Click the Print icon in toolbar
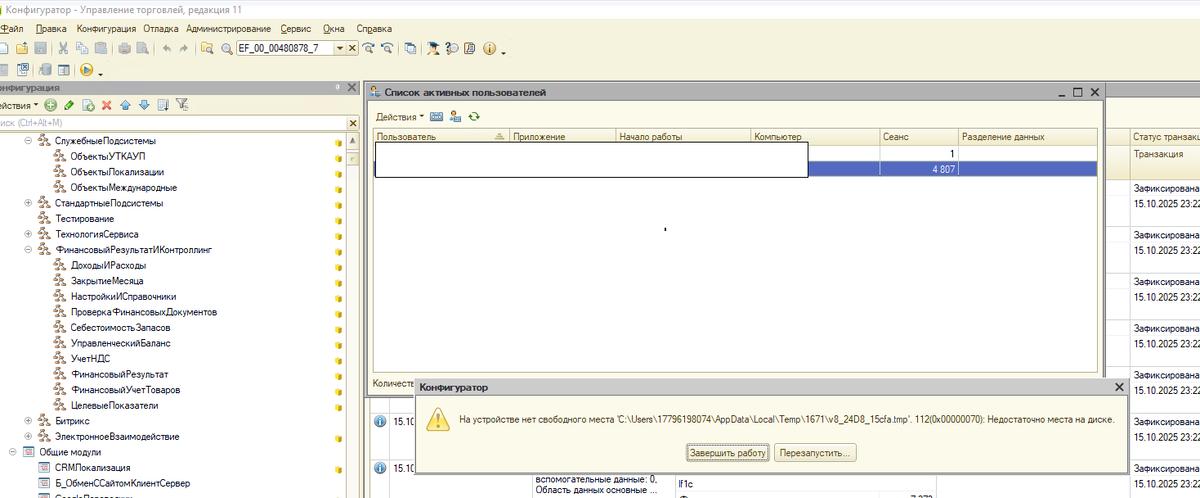 tap(125, 48)
